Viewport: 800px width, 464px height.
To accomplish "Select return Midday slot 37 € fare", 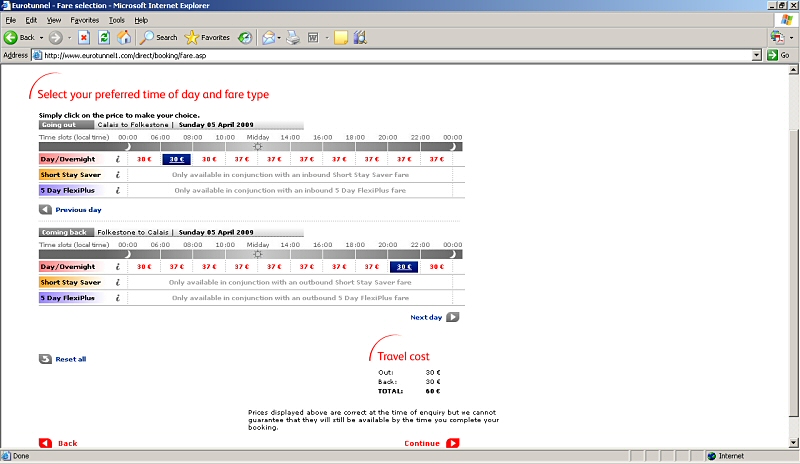I will pos(274,266).
